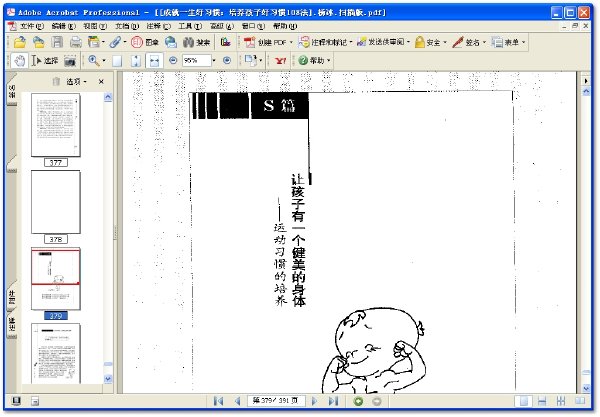Click the second folder icon in the toolbar

pos(38,42)
